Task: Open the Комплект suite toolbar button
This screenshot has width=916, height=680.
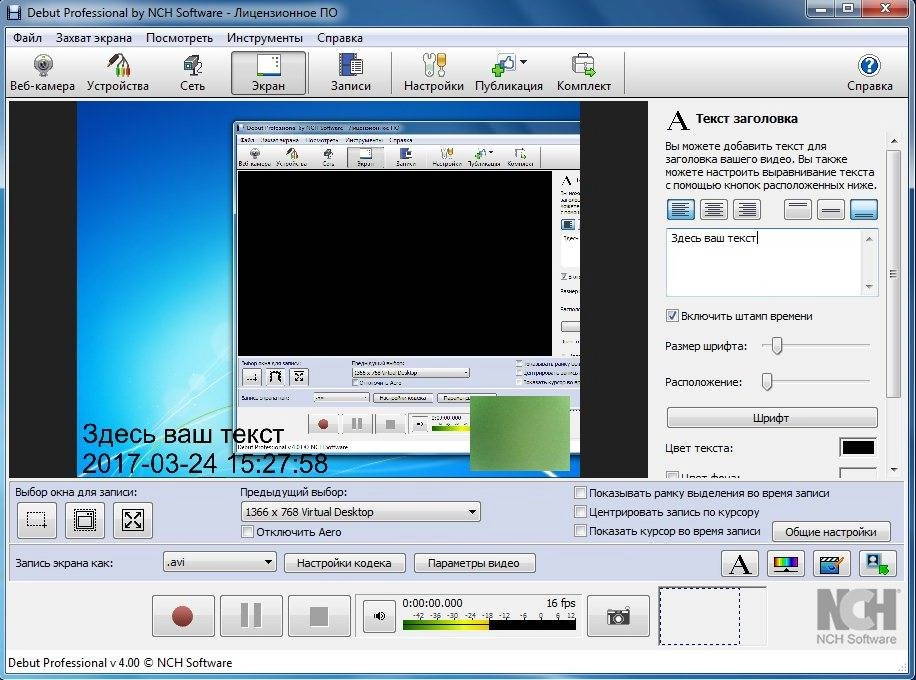Action: click(x=584, y=73)
